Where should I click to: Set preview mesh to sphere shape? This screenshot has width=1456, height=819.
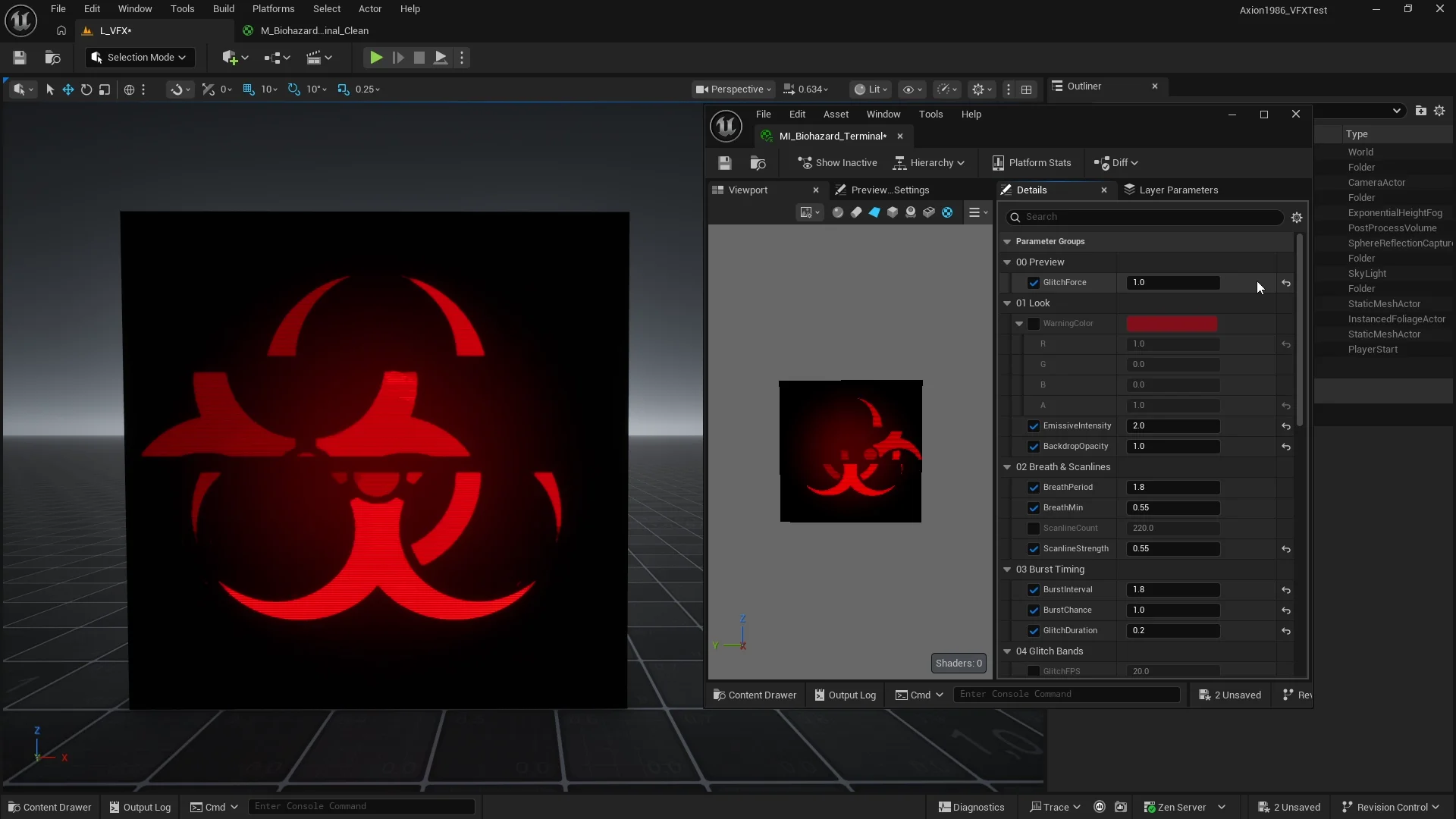(x=838, y=212)
